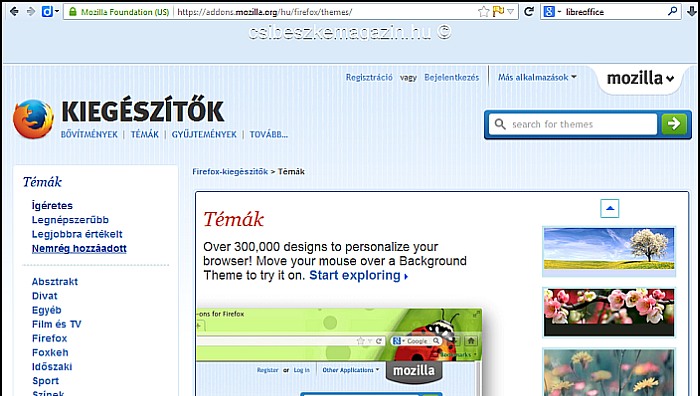Viewport: 700px width, 396px height.
Task: Open the blue d toolbar button
Action: coord(47,12)
